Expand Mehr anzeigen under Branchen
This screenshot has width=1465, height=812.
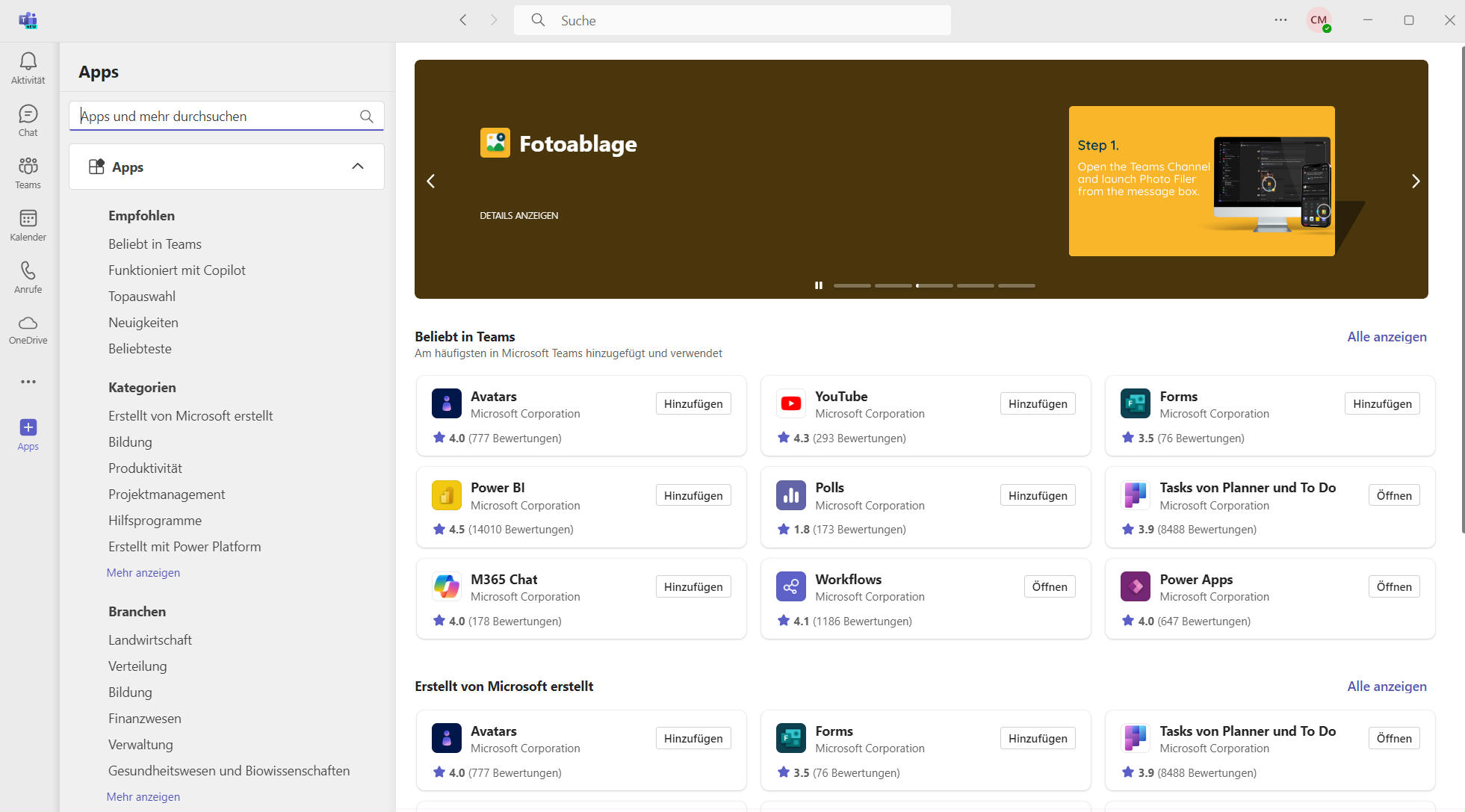(143, 797)
